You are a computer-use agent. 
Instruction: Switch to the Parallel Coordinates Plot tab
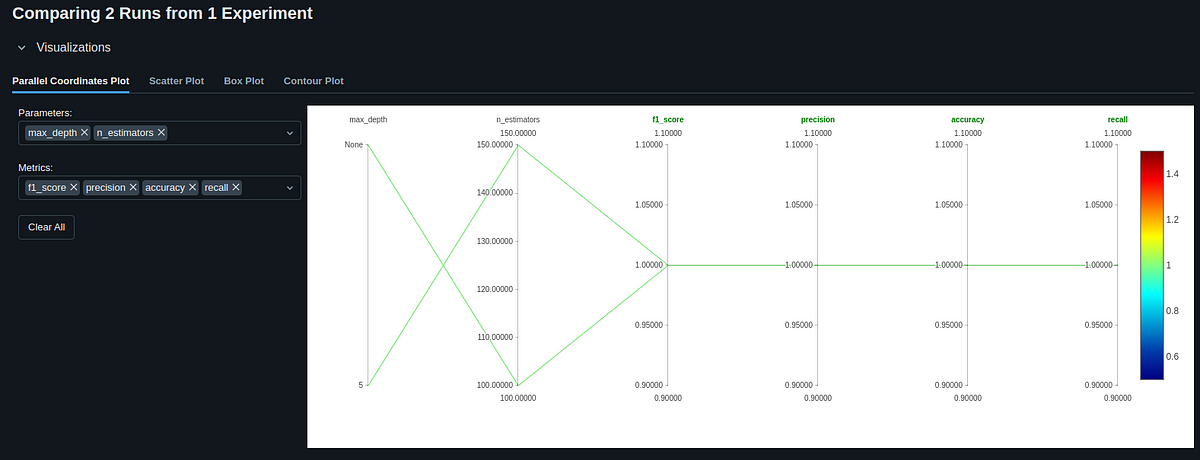(70, 80)
